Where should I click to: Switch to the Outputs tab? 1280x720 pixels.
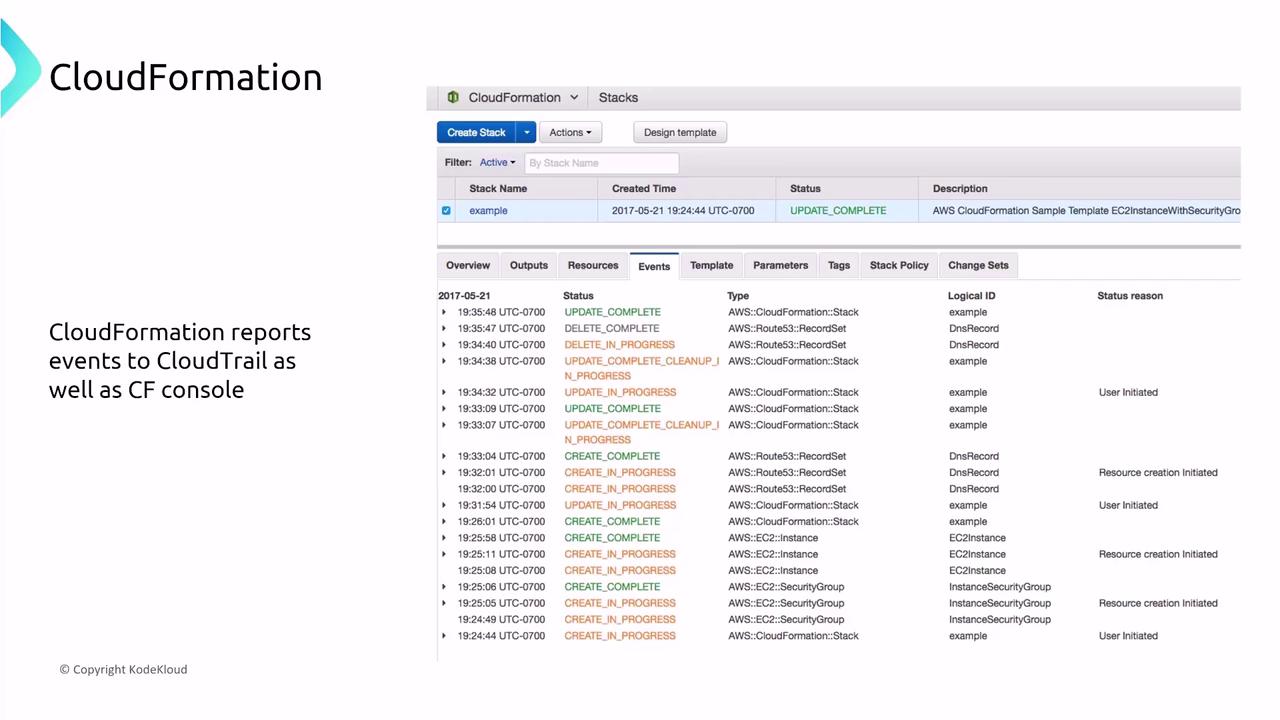pyautogui.click(x=529, y=265)
